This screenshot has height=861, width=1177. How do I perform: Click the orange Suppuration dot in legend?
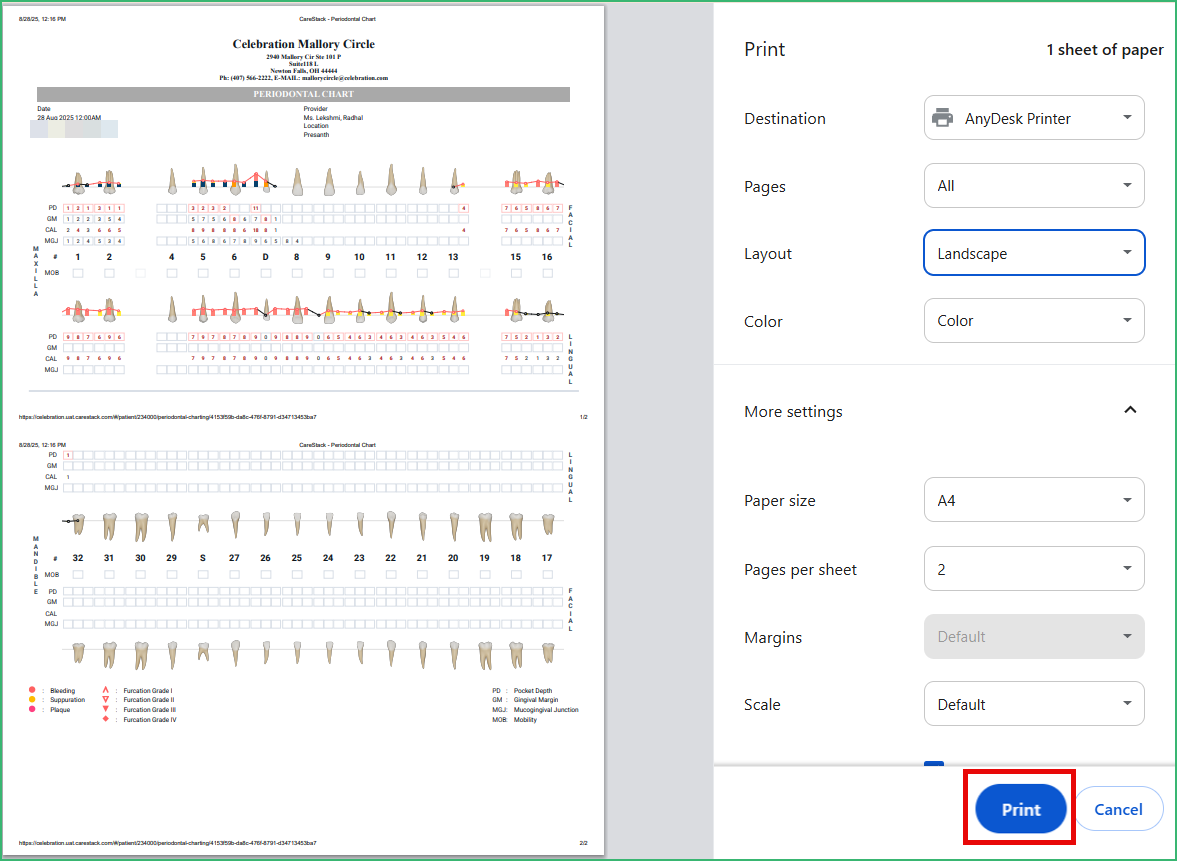[x=31, y=699]
